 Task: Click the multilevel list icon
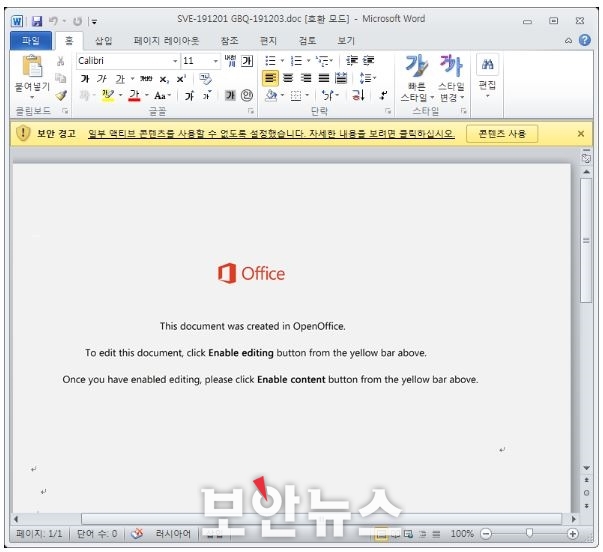click(322, 61)
